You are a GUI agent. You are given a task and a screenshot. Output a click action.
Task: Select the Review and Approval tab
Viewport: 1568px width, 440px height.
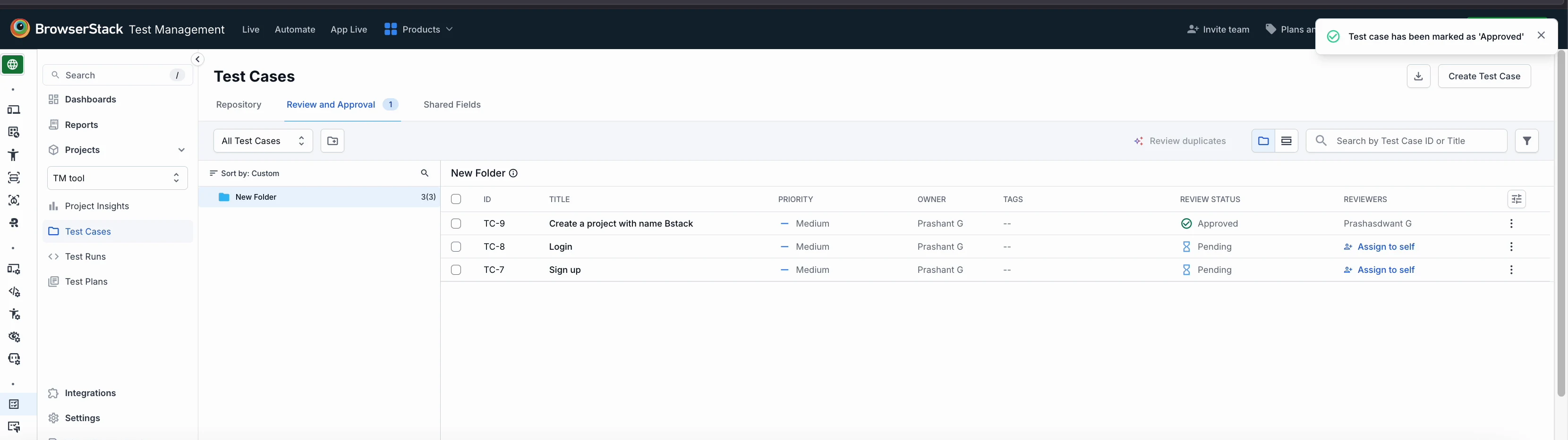(343, 105)
